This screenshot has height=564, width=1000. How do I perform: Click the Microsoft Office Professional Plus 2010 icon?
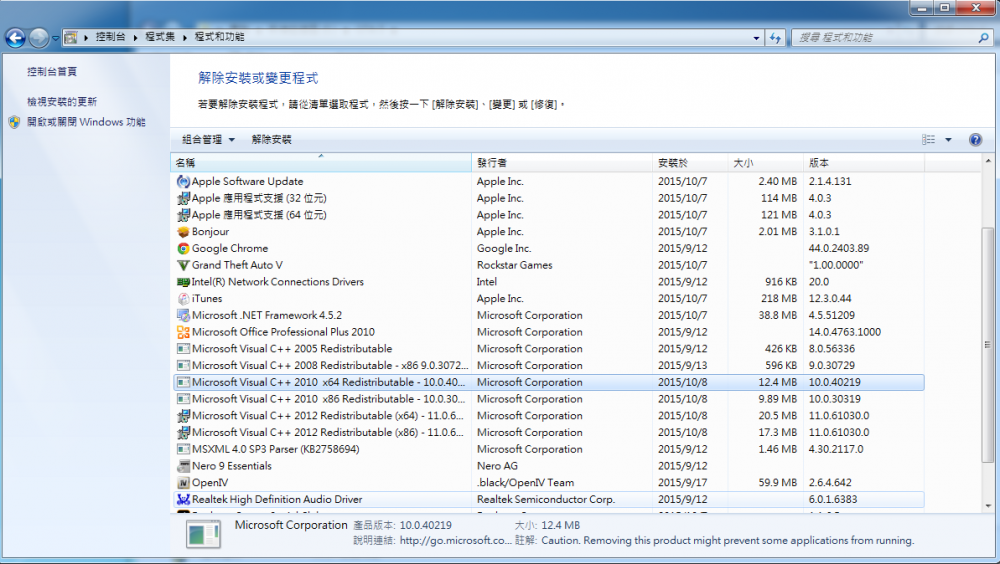[x=183, y=332]
